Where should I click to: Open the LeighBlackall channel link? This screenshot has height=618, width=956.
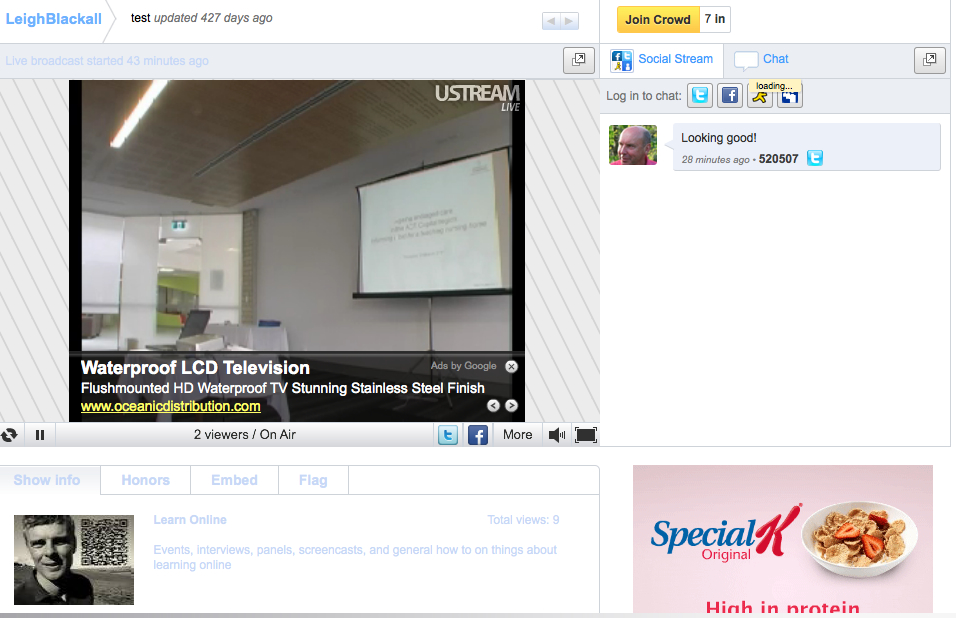click(x=54, y=19)
